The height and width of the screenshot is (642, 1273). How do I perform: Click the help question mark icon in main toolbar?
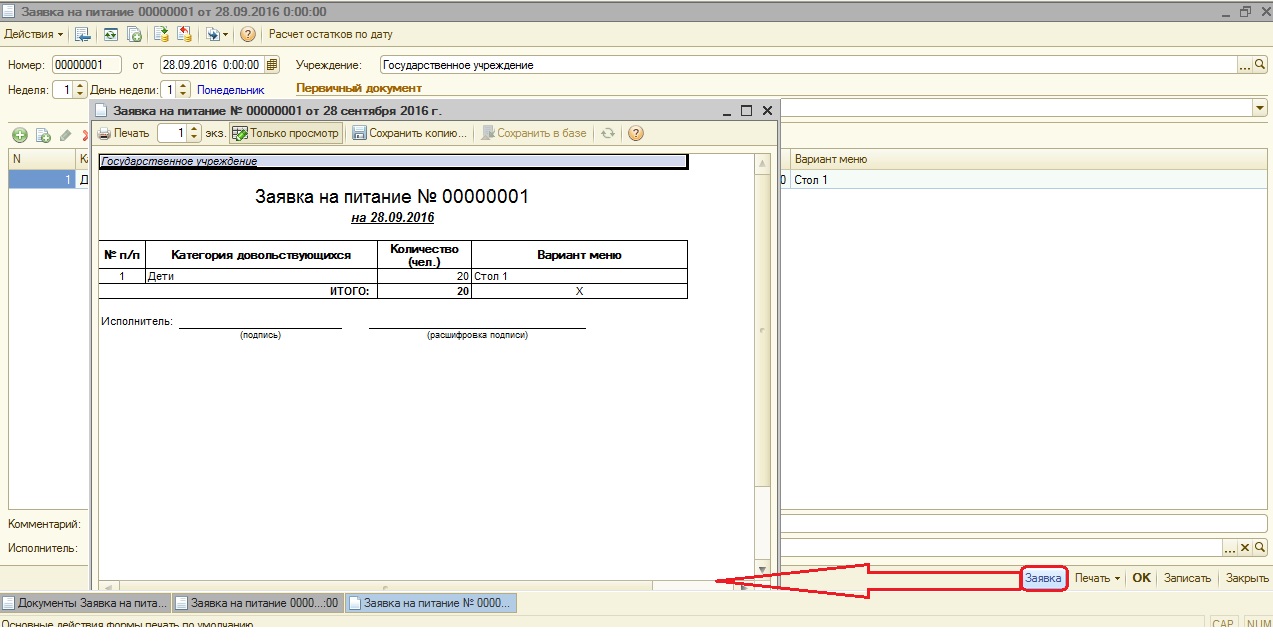pos(248,34)
